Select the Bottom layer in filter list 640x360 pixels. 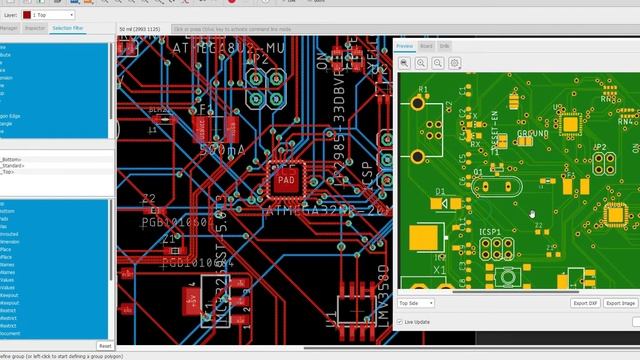pyautogui.click(x=7, y=211)
